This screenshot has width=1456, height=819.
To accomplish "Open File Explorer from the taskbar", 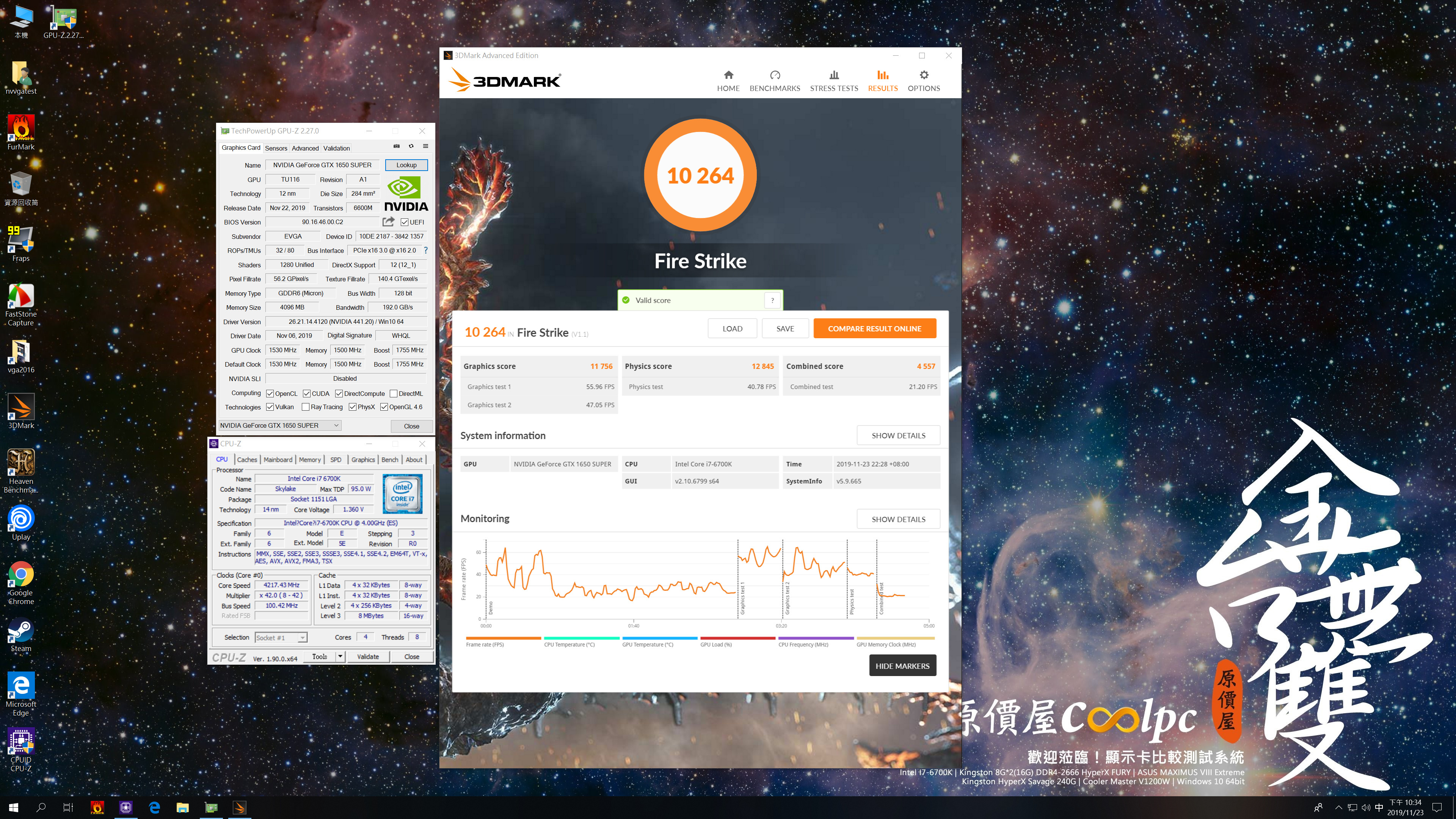I will [182, 808].
